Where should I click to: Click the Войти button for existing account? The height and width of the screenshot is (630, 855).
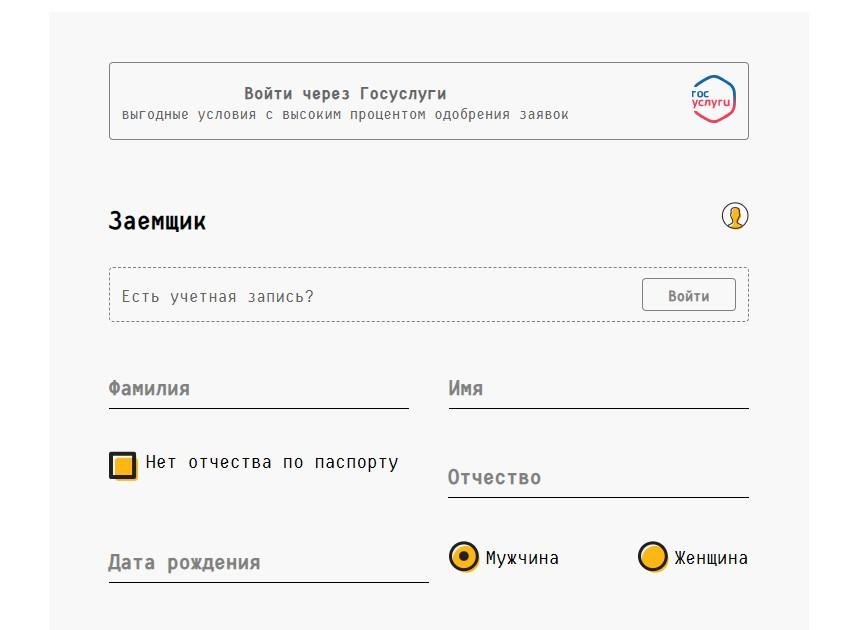689,295
